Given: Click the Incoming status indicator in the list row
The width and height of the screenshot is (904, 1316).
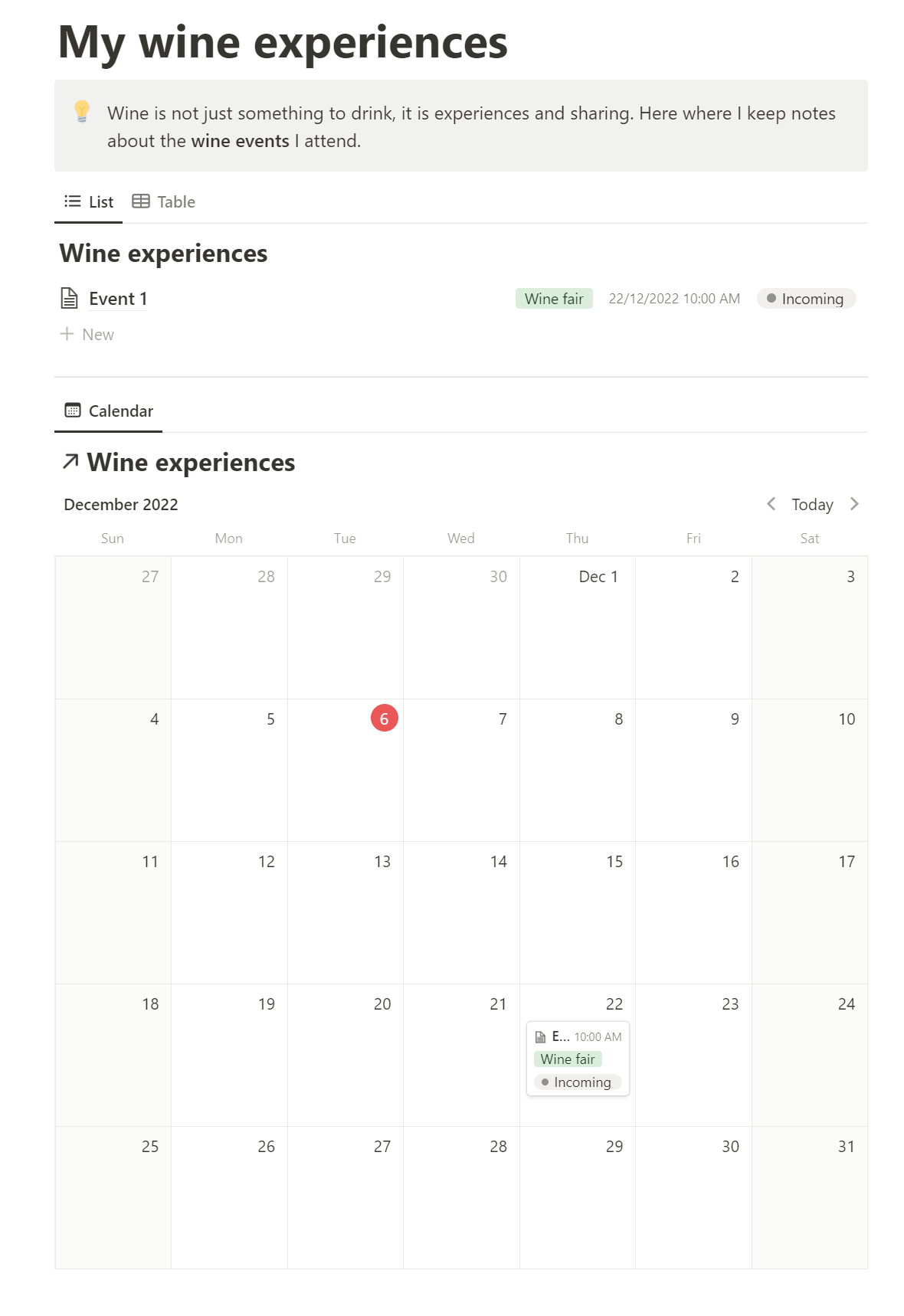Looking at the screenshot, I should pos(805,299).
